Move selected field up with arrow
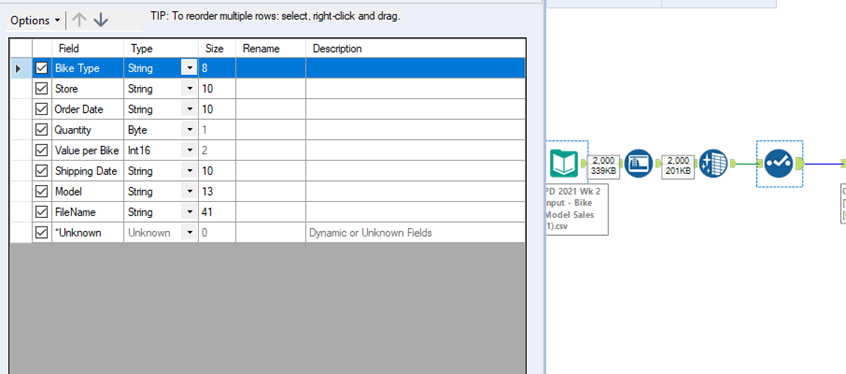This screenshot has width=846, height=374. pos(79,21)
